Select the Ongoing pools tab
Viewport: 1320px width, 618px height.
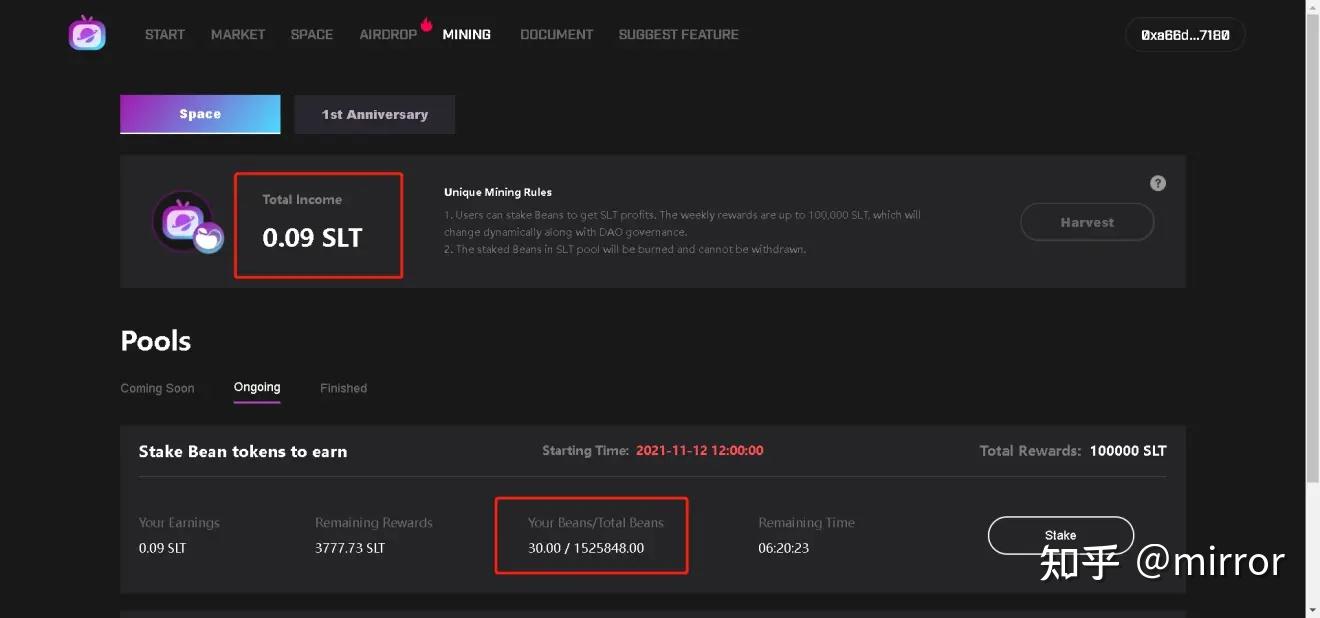pos(257,387)
